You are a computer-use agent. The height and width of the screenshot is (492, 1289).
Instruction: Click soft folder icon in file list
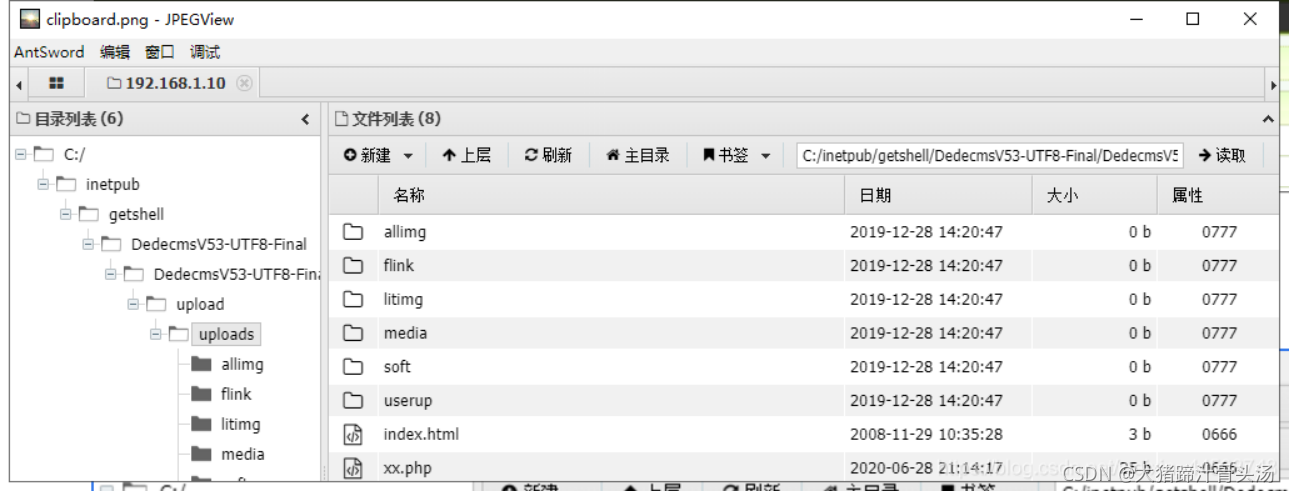[x=353, y=367]
